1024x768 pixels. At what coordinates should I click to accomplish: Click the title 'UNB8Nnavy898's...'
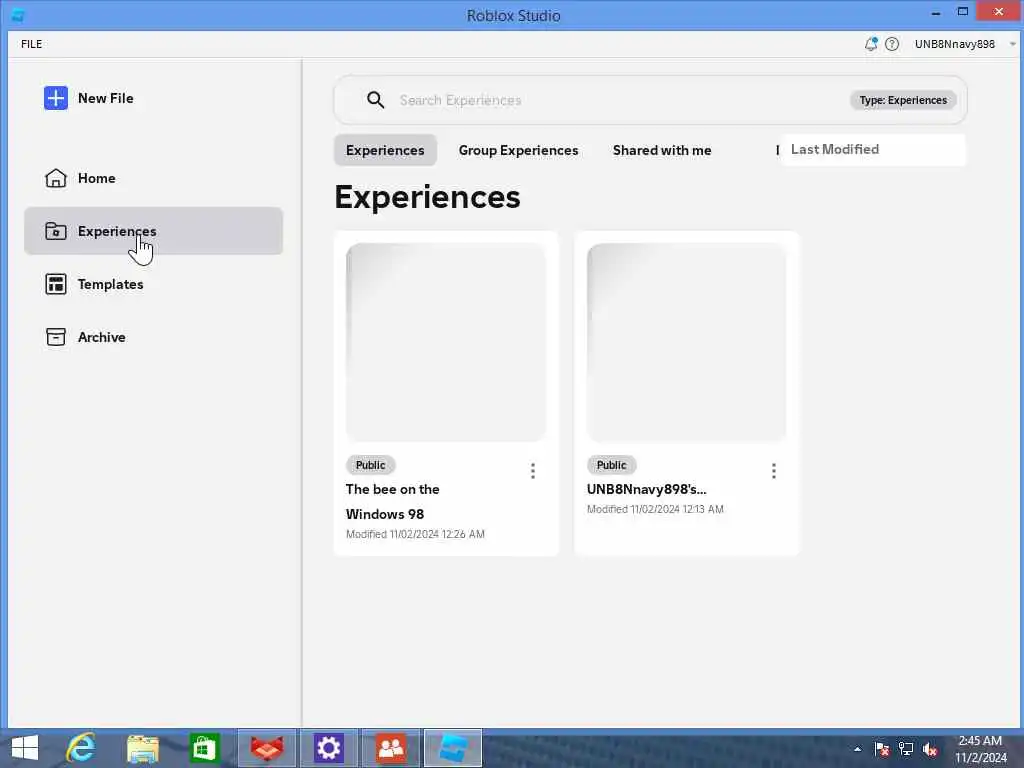647,489
